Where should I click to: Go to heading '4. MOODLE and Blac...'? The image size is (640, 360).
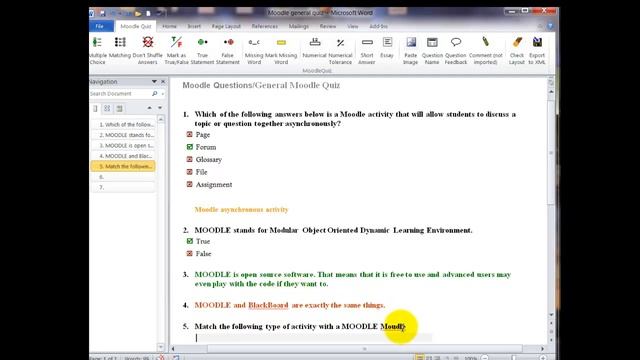coord(123,156)
